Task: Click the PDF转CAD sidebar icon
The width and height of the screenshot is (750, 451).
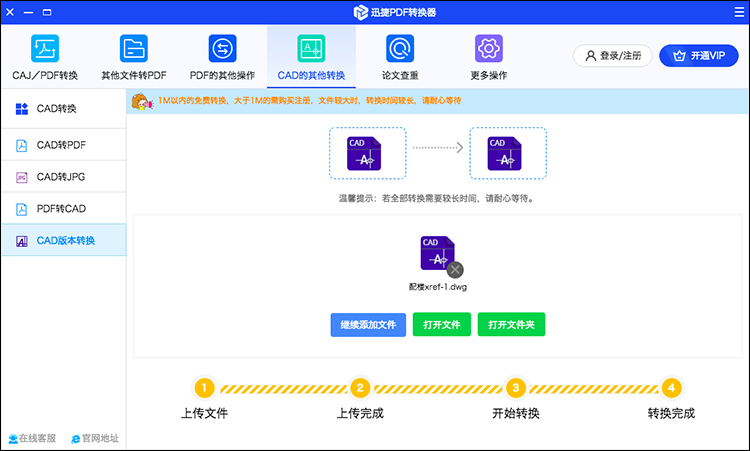Action: (22, 209)
